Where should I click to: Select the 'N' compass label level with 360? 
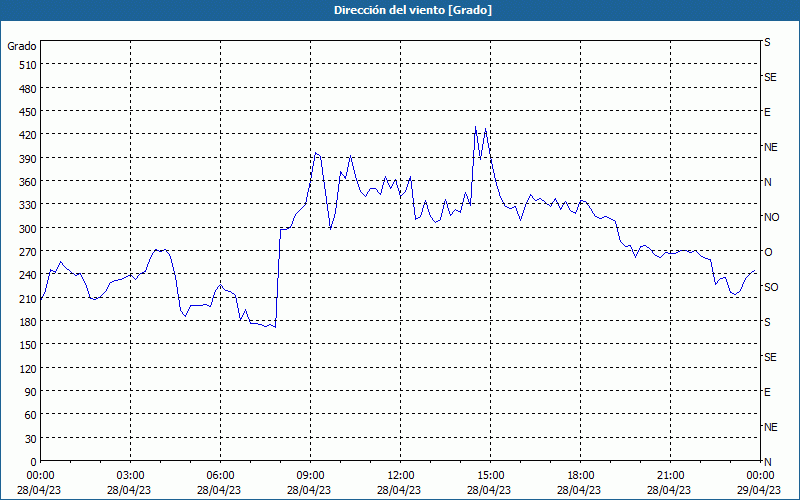(767, 182)
